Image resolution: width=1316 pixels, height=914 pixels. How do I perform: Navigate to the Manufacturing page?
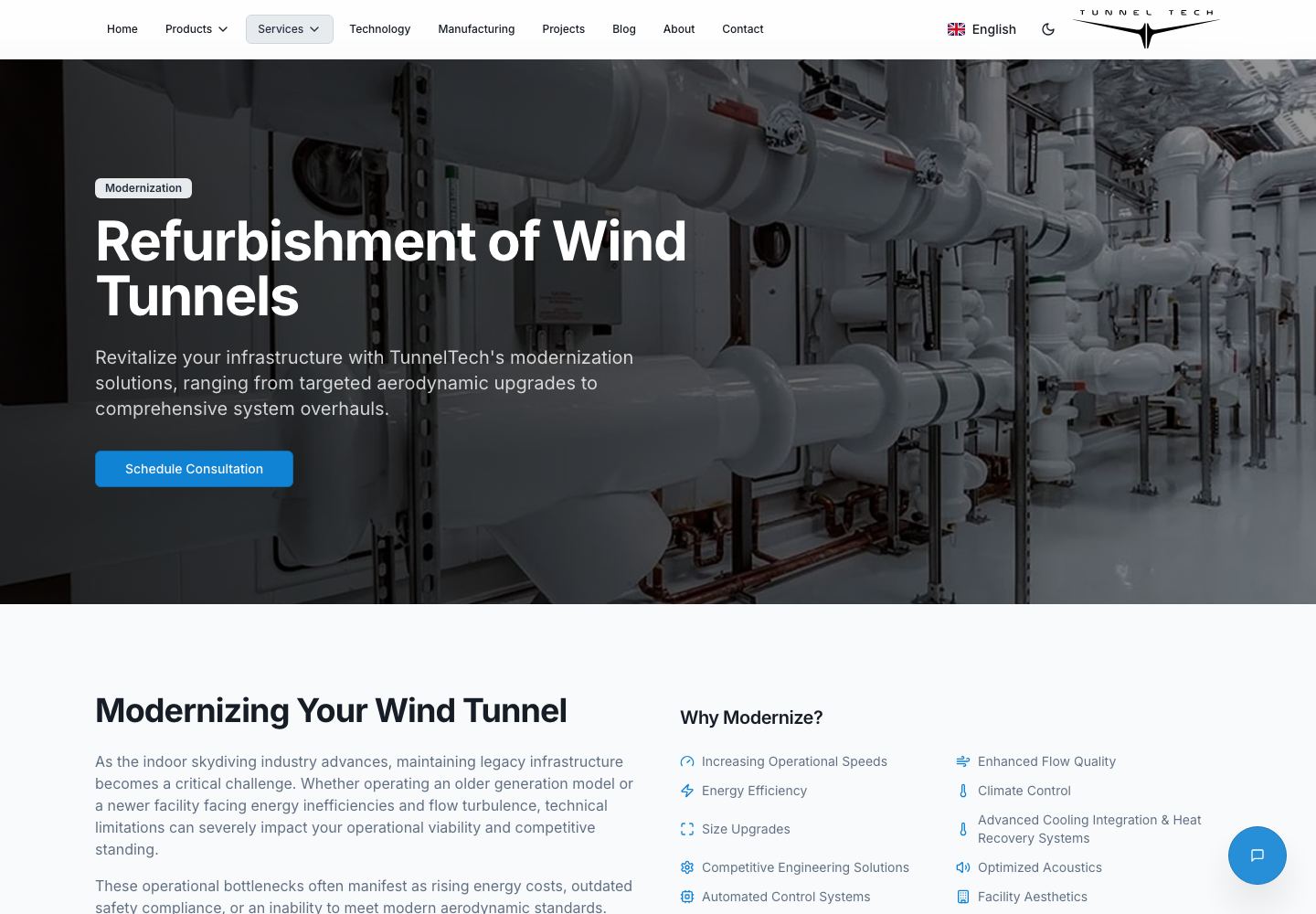click(476, 29)
